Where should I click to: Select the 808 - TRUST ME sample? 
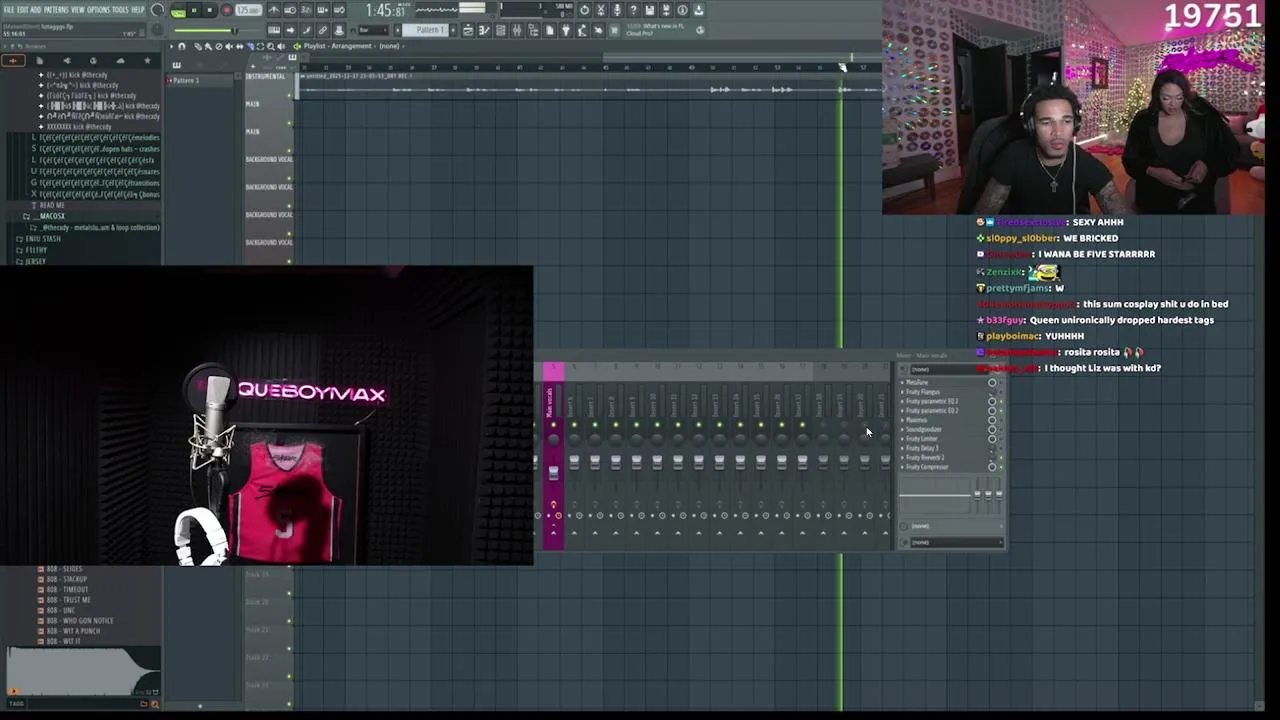point(64,600)
